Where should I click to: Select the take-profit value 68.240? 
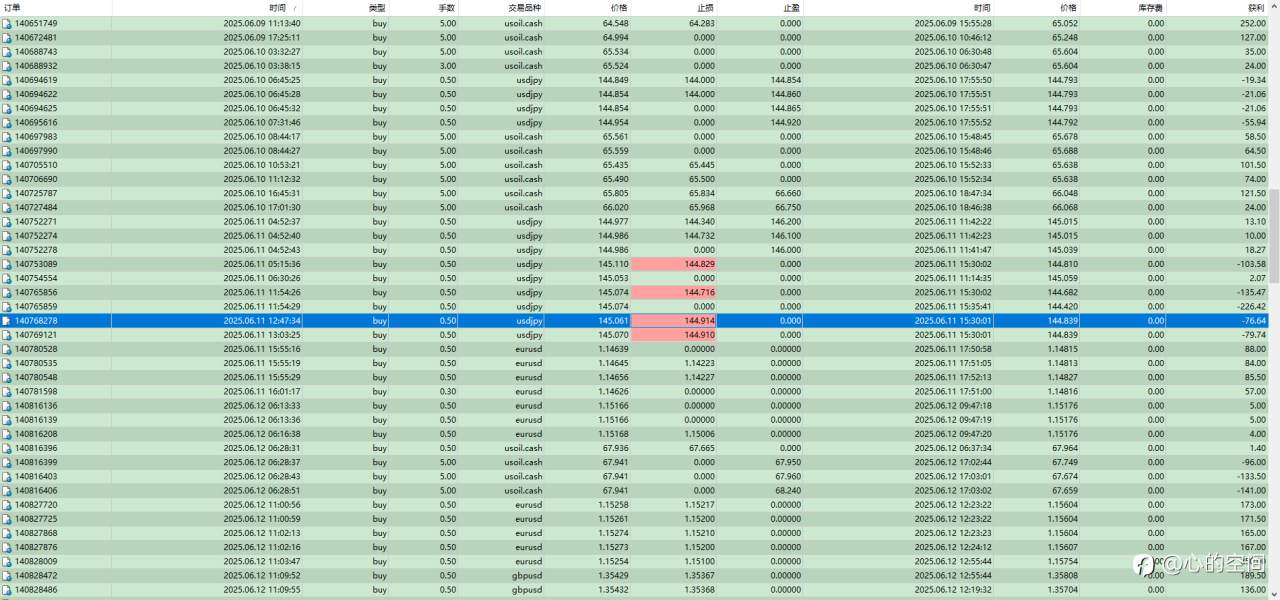[788, 491]
